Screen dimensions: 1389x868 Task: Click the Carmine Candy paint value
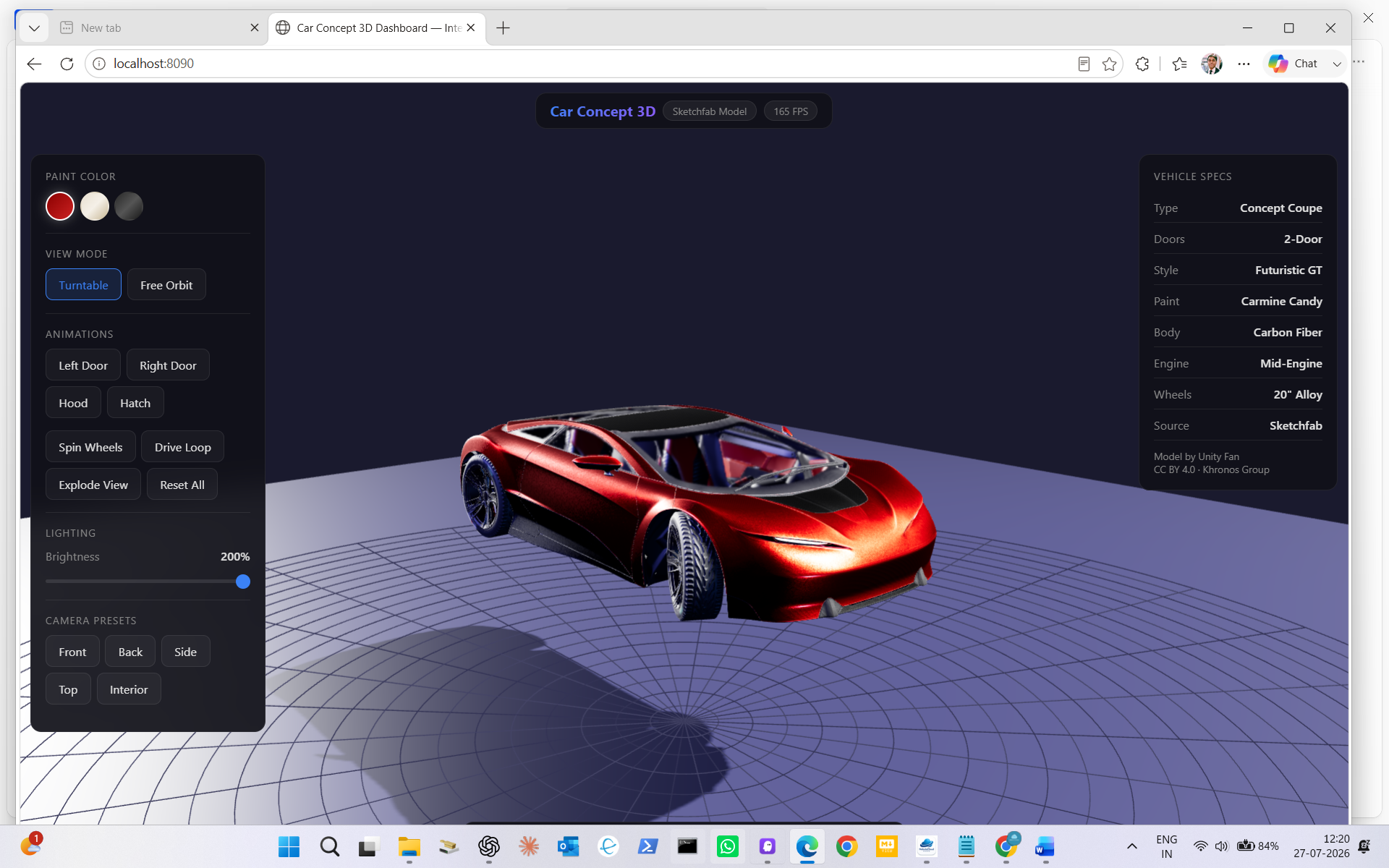click(1281, 301)
